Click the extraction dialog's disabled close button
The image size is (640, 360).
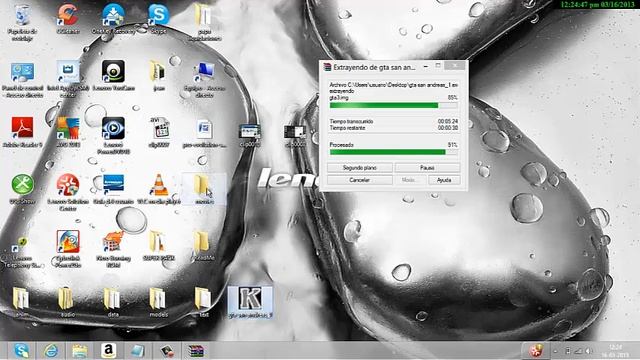coord(454,66)
